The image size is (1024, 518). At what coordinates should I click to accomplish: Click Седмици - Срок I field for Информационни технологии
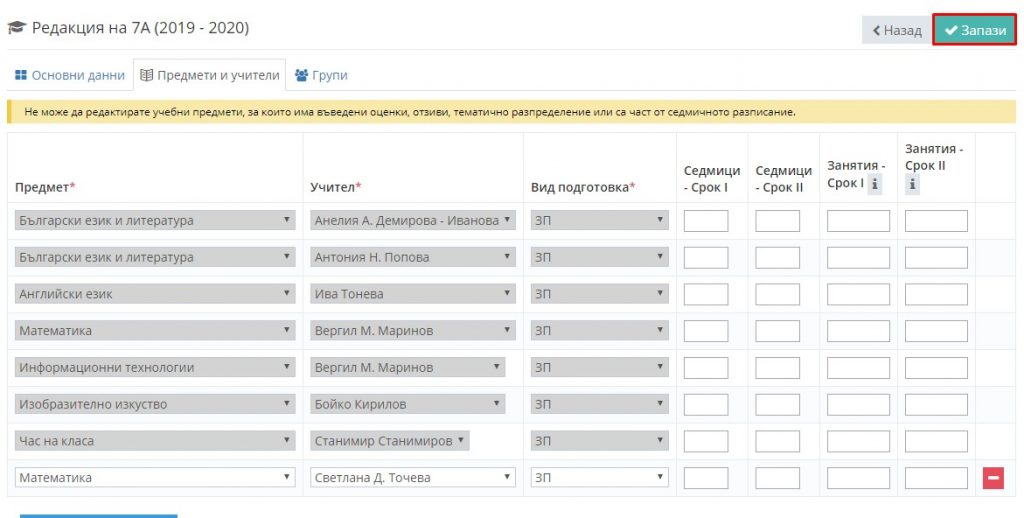pos(706,368)
